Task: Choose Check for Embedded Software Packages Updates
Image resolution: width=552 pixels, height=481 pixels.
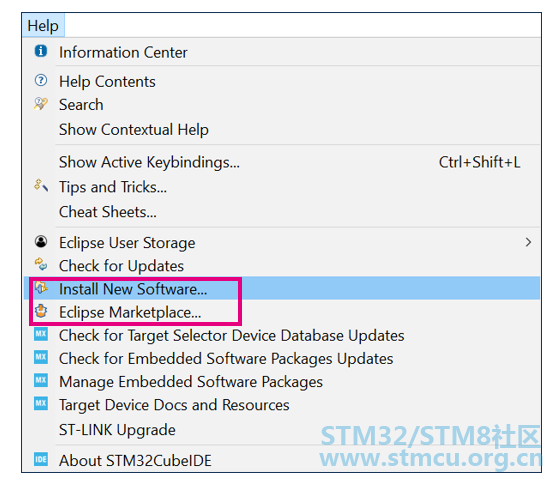Action: coord(226,359)
